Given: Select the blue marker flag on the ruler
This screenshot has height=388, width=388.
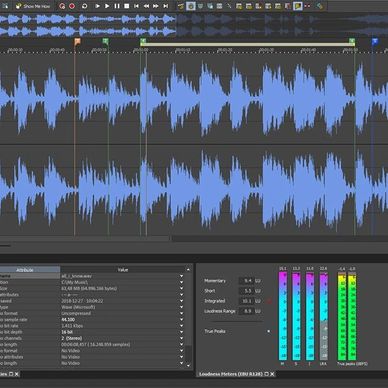Looking at the screenshot, I should 375,41.
